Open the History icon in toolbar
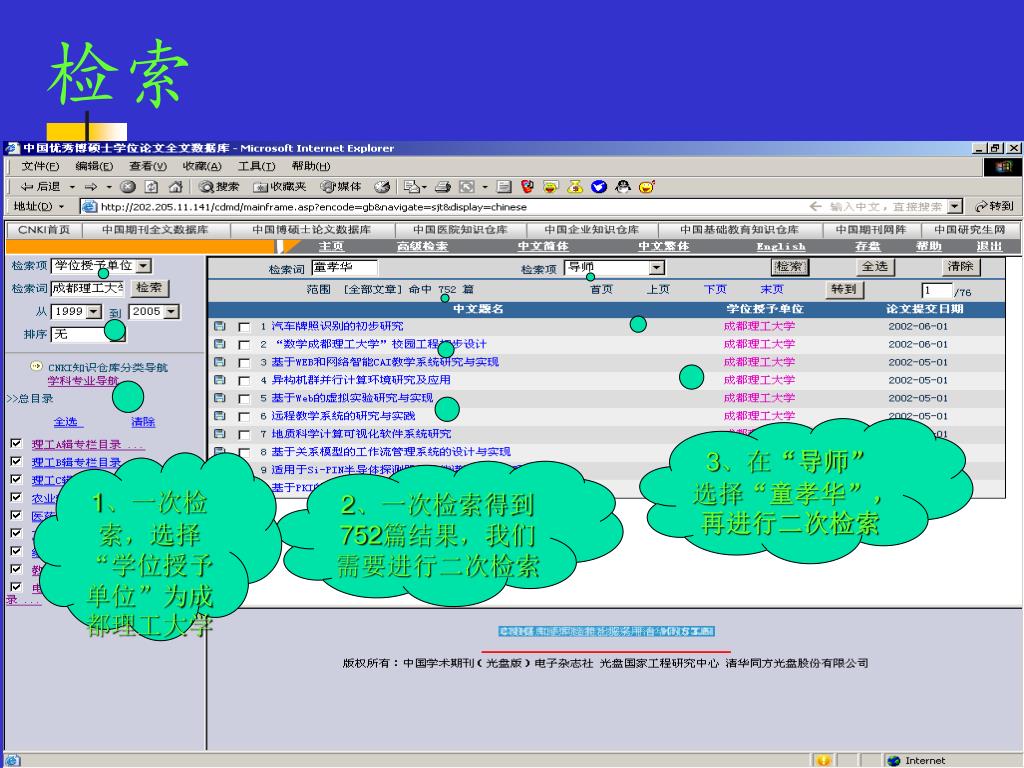The width and height of the screenshot is (1024, 768). [382, 187]
